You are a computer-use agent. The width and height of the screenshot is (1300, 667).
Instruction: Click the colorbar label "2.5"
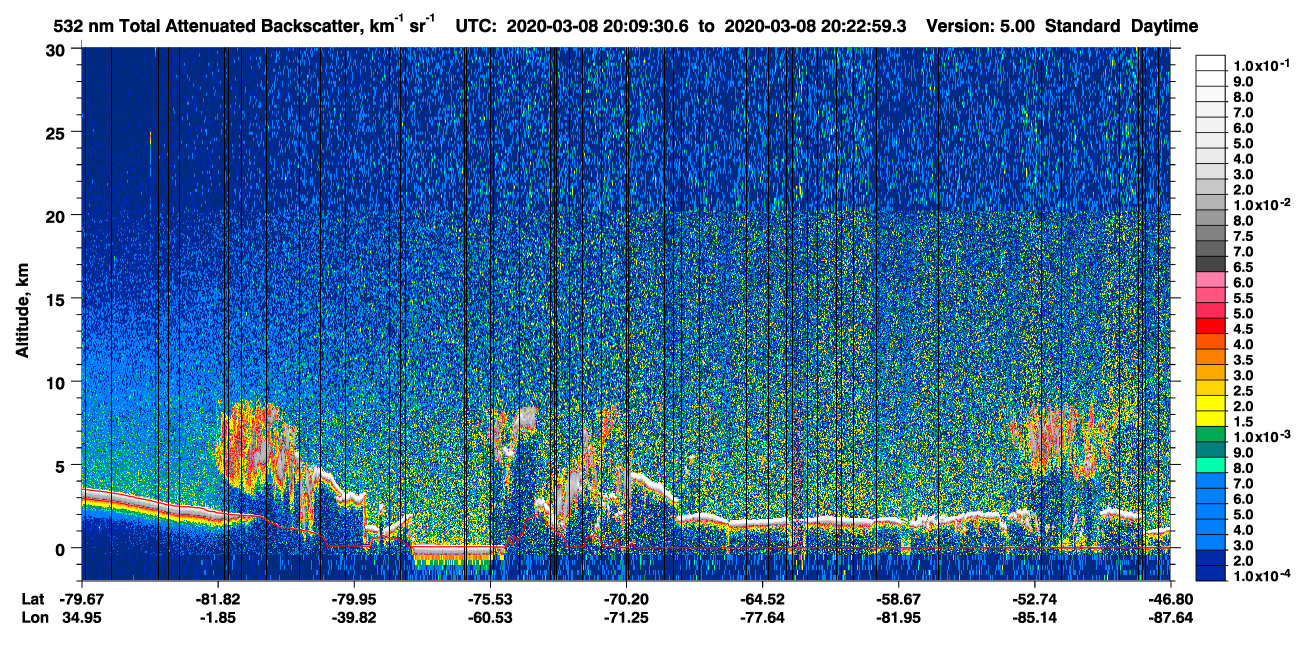pos(1243,390)
